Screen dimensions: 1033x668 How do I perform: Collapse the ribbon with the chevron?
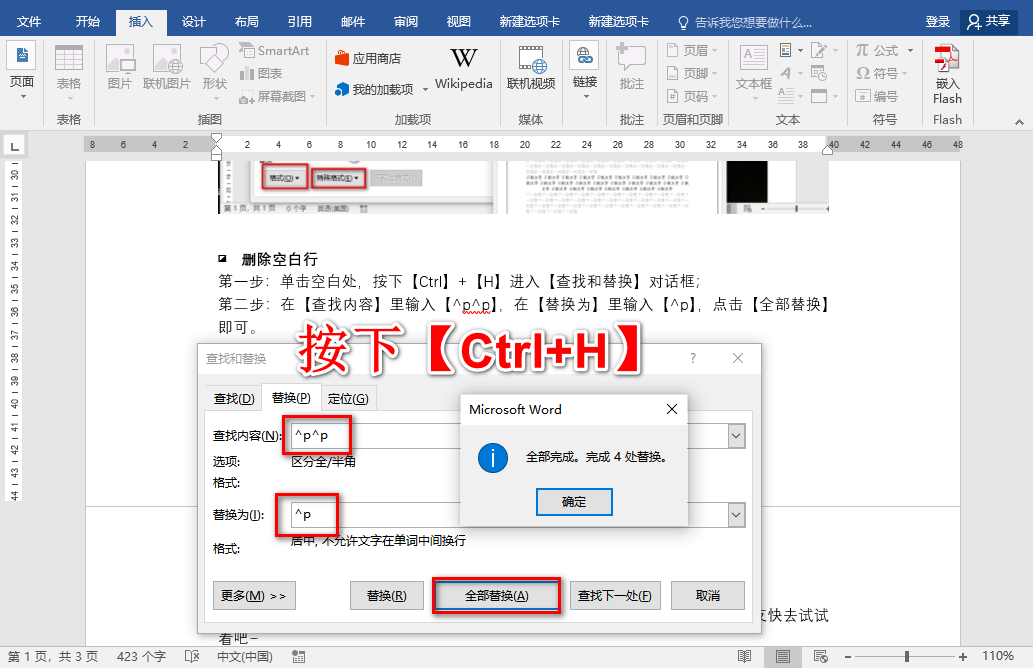pos(1019,122)
